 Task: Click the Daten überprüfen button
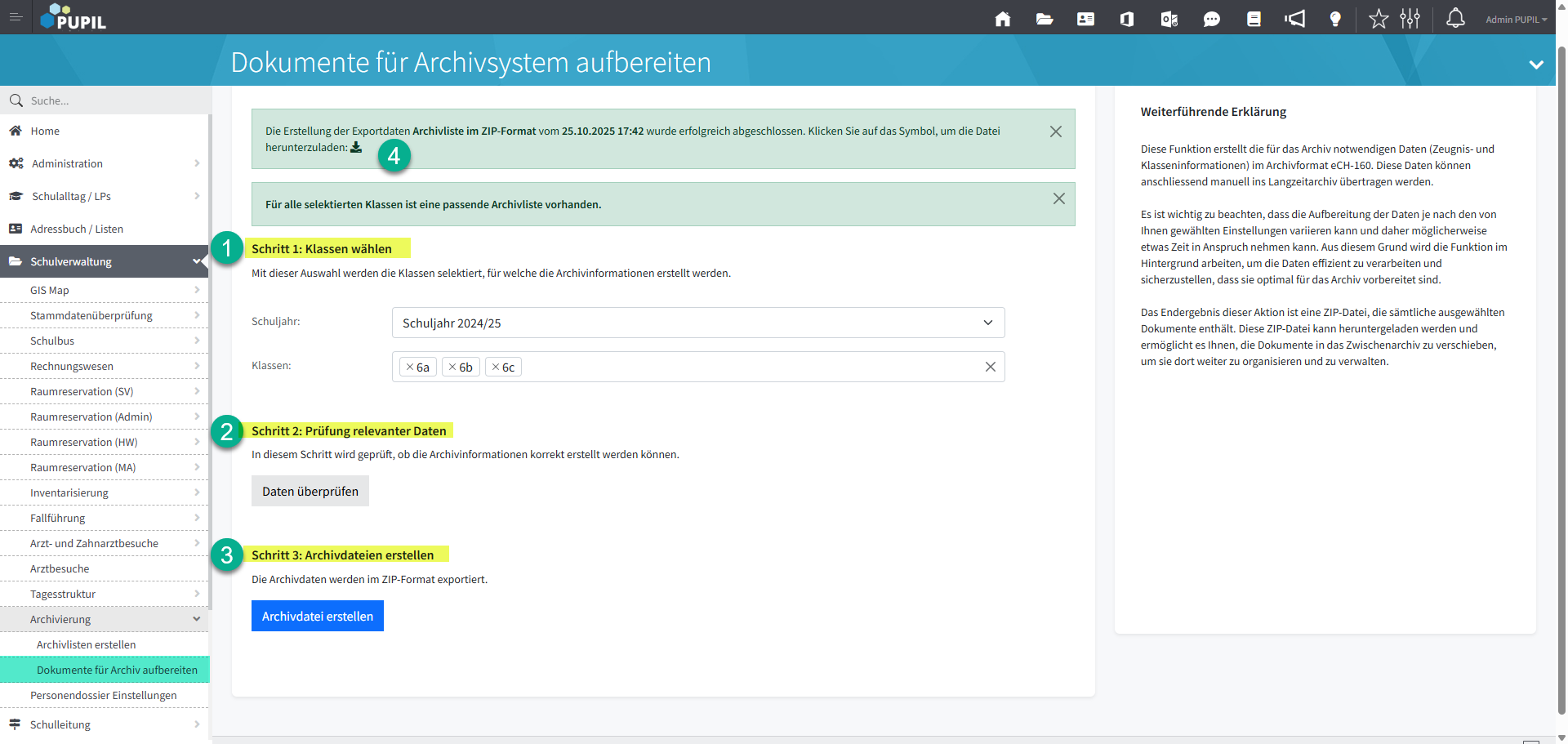click(310, 492)
